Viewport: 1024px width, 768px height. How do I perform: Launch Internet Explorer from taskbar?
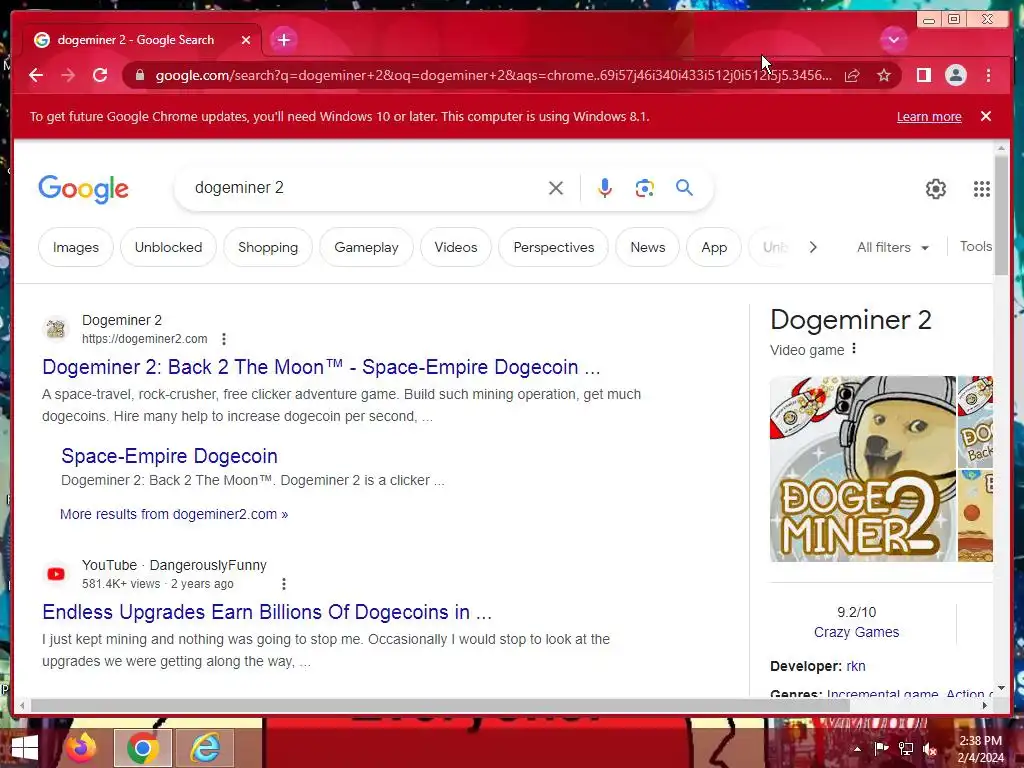(205, 748)
